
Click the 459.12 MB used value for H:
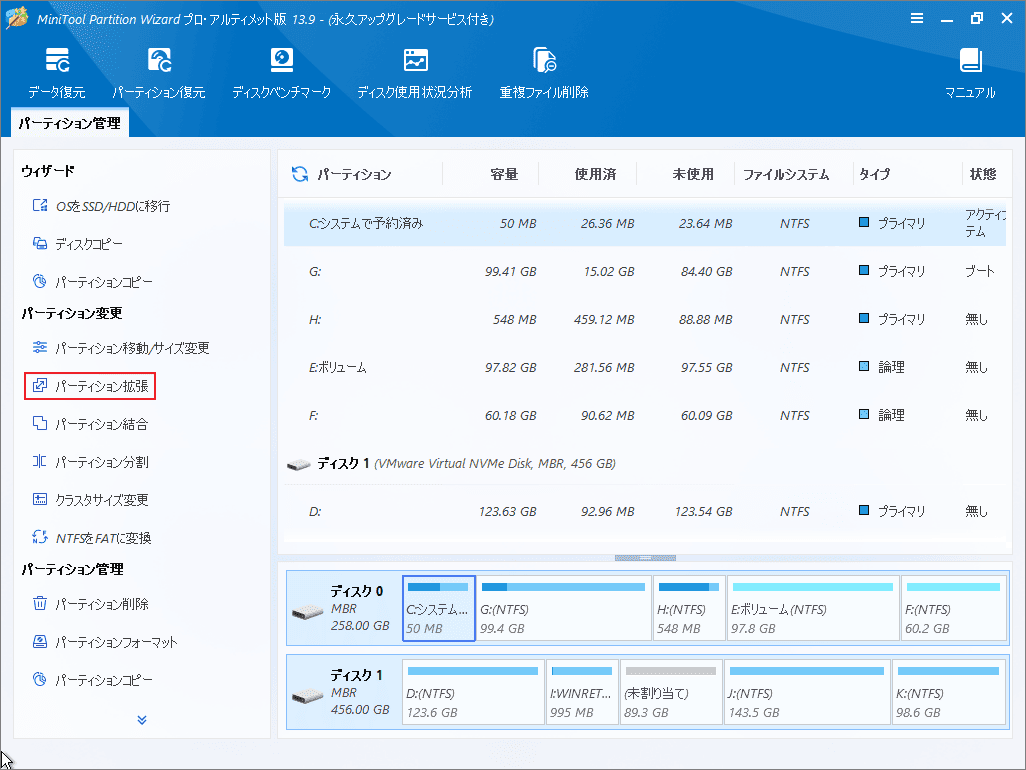click(604, 320)
